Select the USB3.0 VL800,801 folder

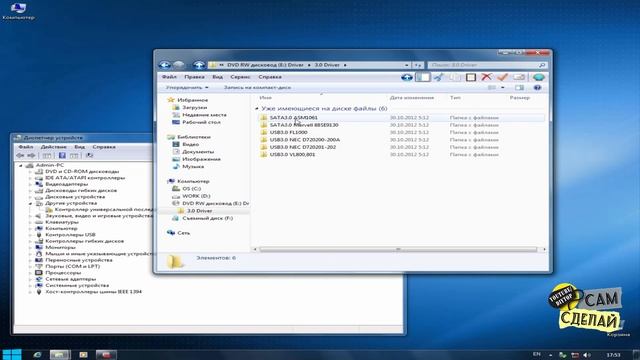tap(292, 154)
